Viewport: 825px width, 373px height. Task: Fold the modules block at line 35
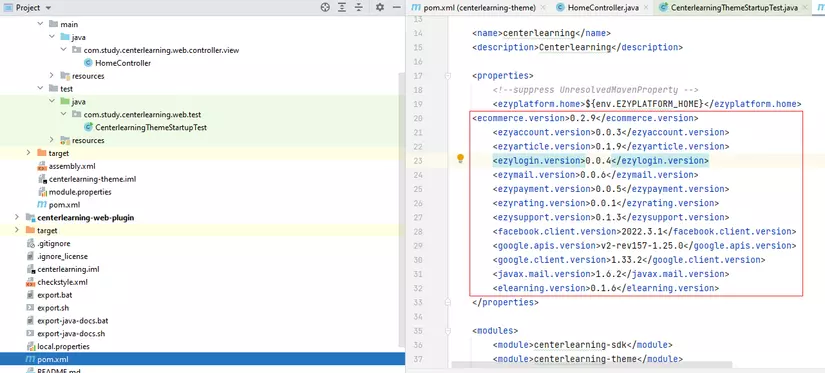click(x=448, y=331)
